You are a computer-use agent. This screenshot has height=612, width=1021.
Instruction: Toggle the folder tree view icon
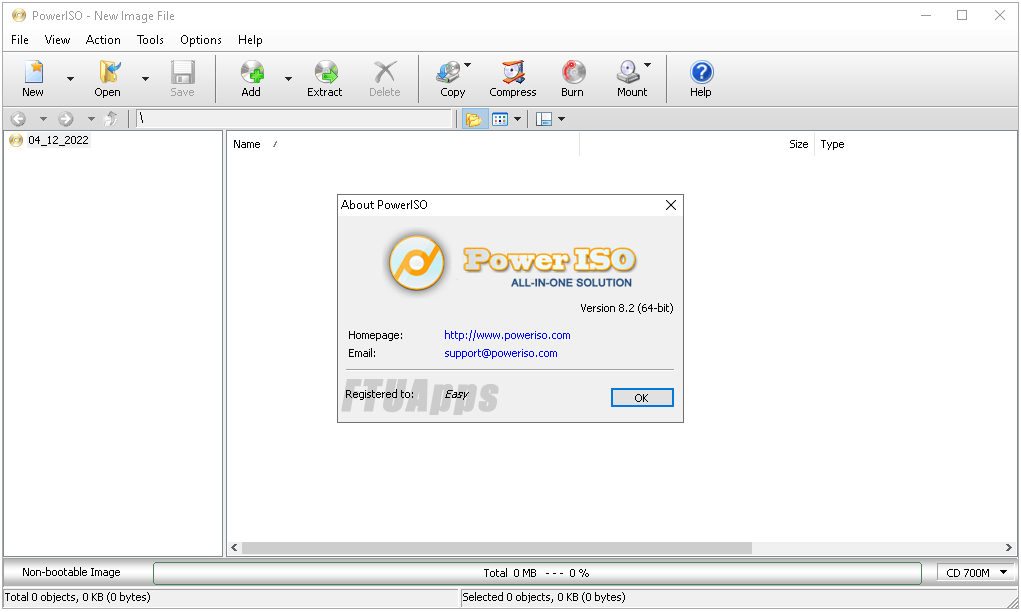(474, 119)
